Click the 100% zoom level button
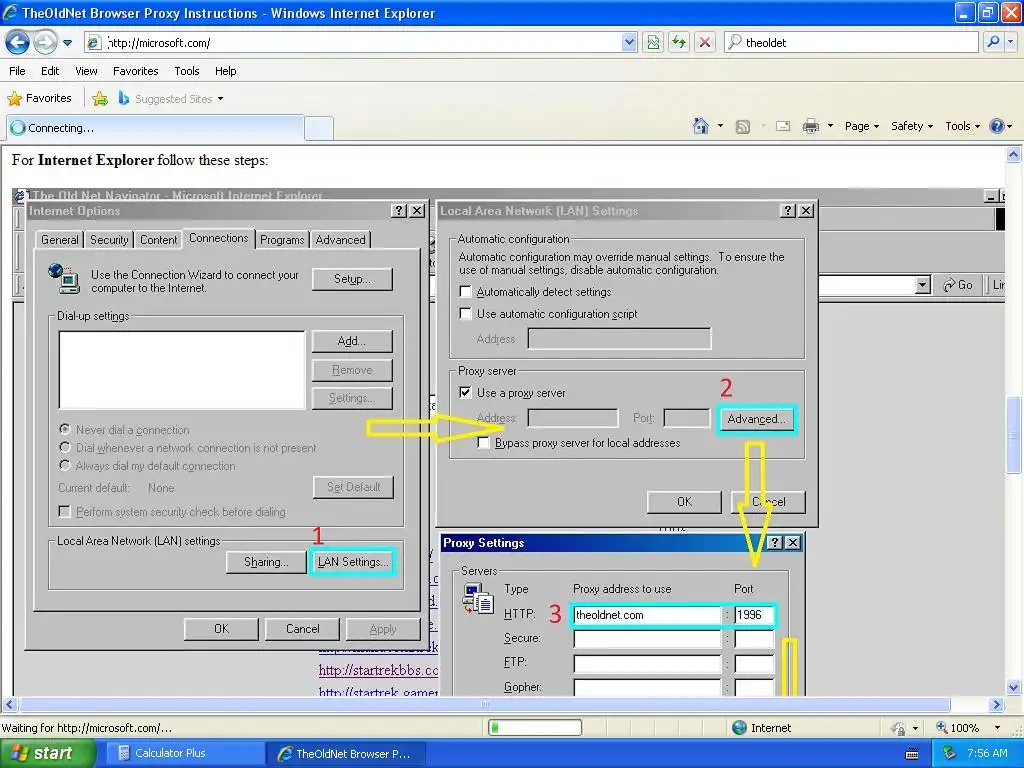This screenshot has height=768, width=1024. pyautogui.click(x=957, y=728)
